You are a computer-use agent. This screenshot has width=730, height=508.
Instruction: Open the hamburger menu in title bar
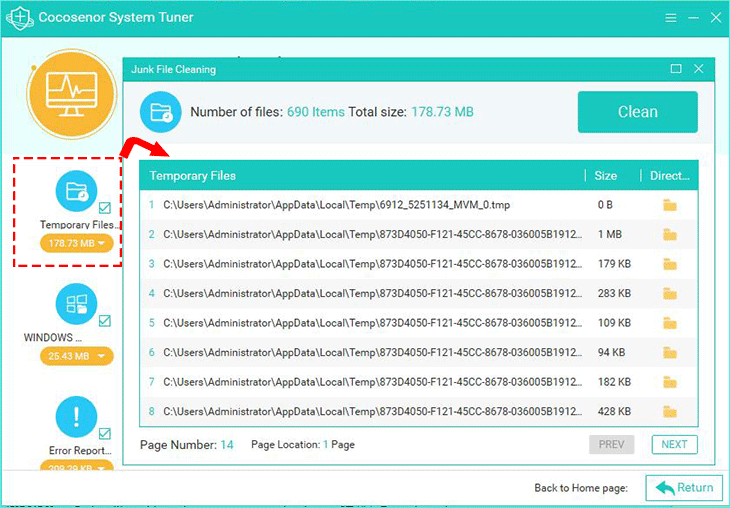click(670, 18)
